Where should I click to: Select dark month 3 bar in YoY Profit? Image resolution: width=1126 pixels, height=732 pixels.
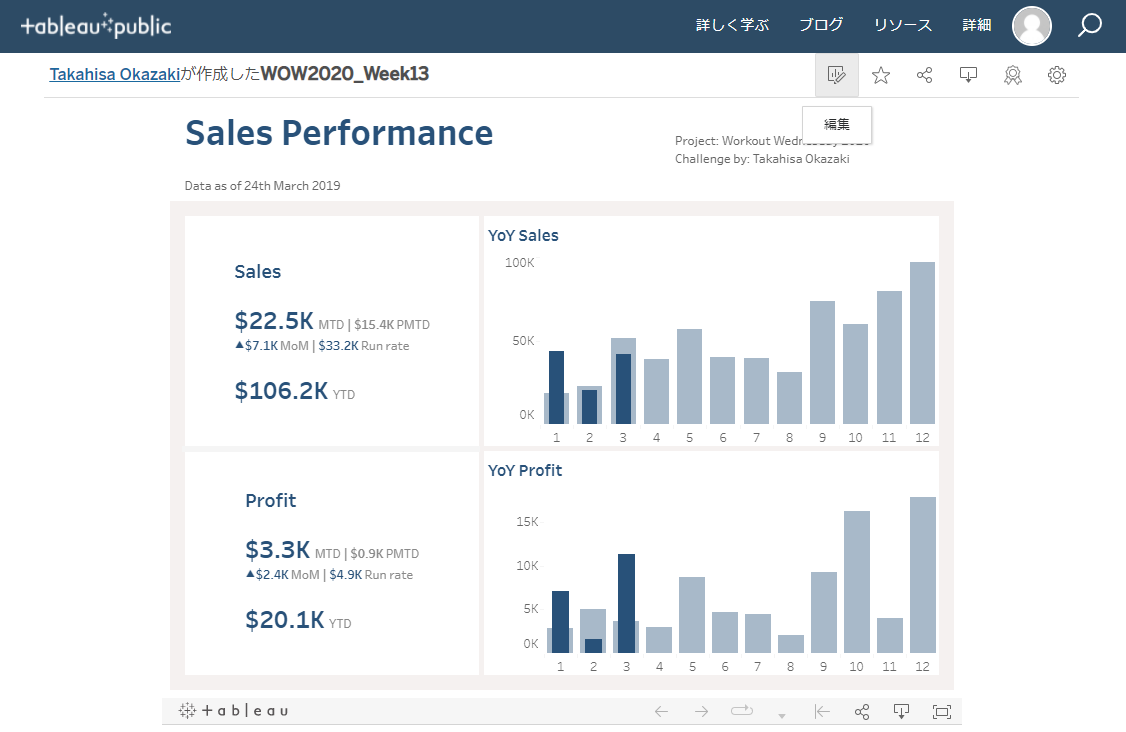[626, 603]
